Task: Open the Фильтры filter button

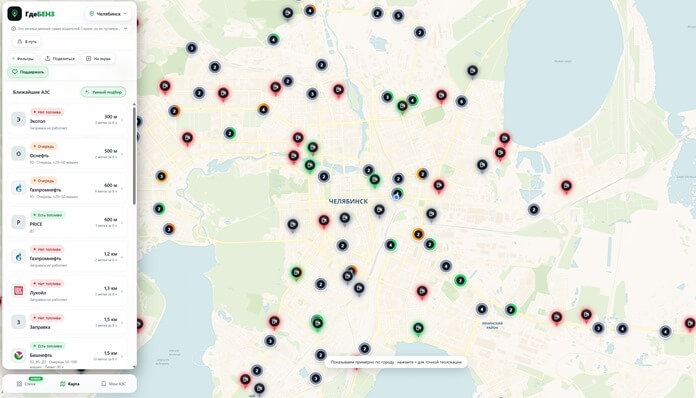Action: click(22, 59)
